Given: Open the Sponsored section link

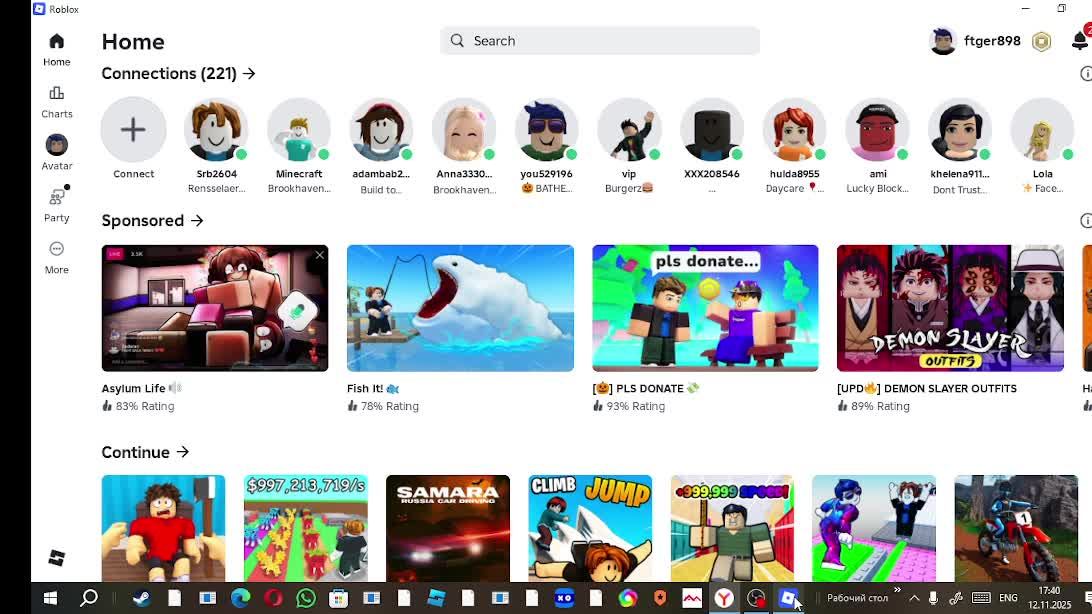Looking at the screenshot, I should click(153, 221).
